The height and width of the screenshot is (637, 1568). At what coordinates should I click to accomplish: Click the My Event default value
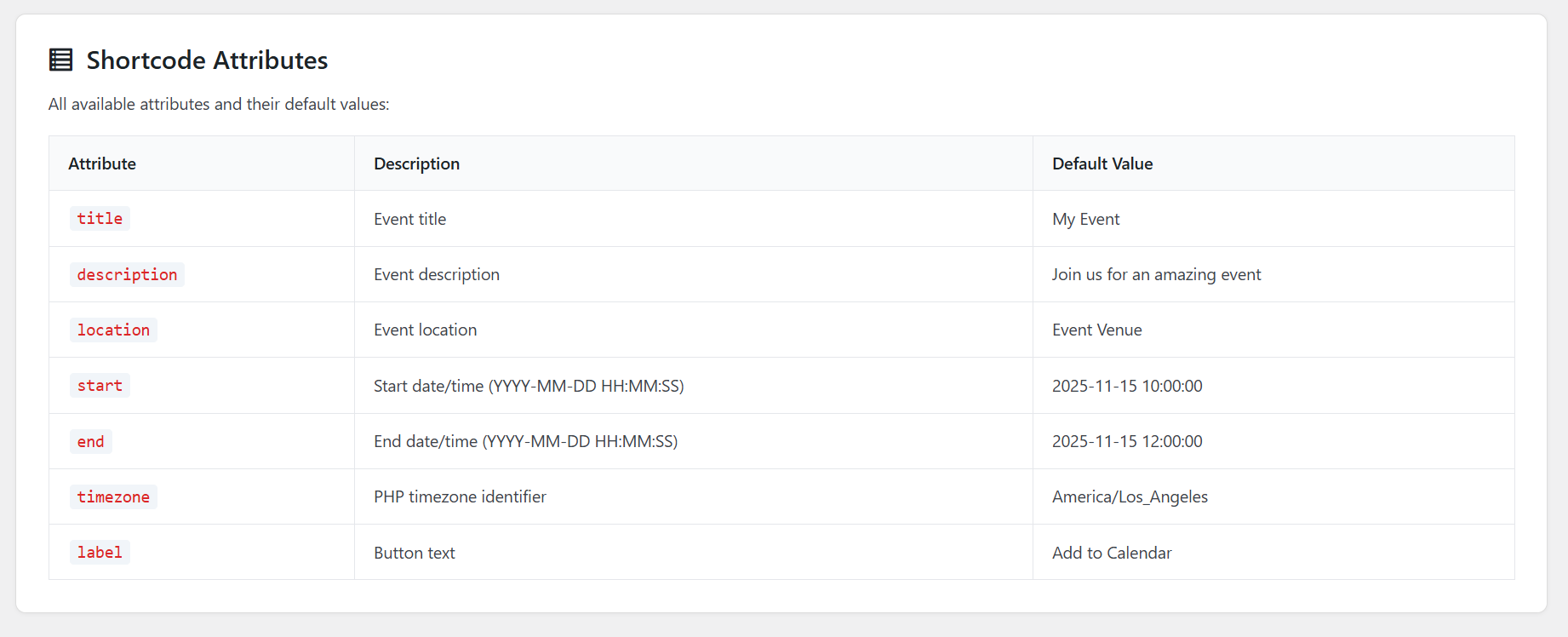point(1085,219)
